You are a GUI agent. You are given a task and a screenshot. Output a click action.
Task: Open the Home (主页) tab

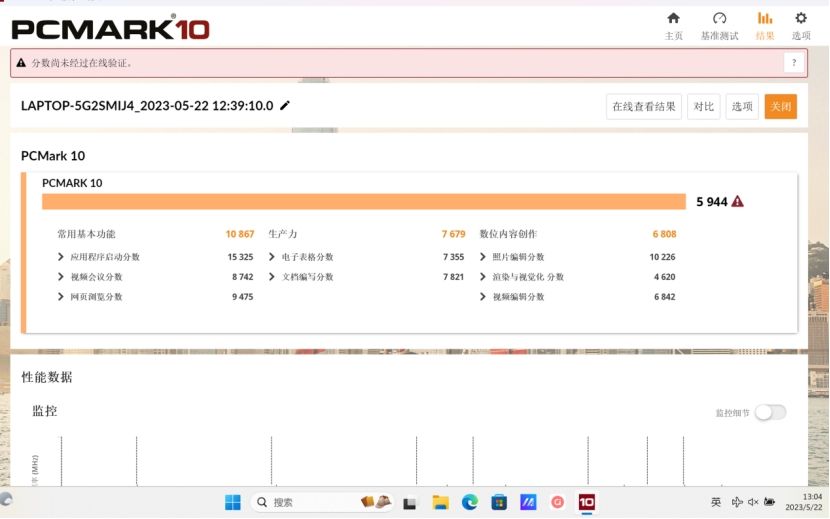coord(673,26)
